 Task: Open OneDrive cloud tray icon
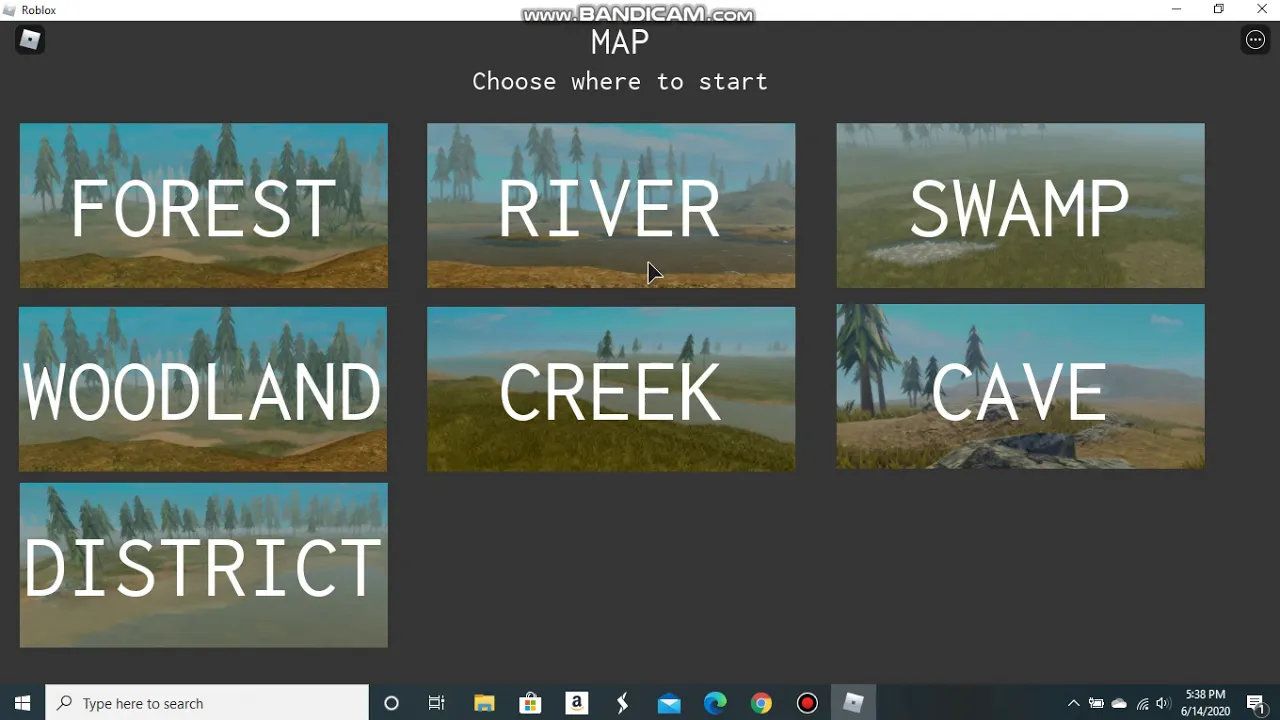click(x=1119, y=703)
